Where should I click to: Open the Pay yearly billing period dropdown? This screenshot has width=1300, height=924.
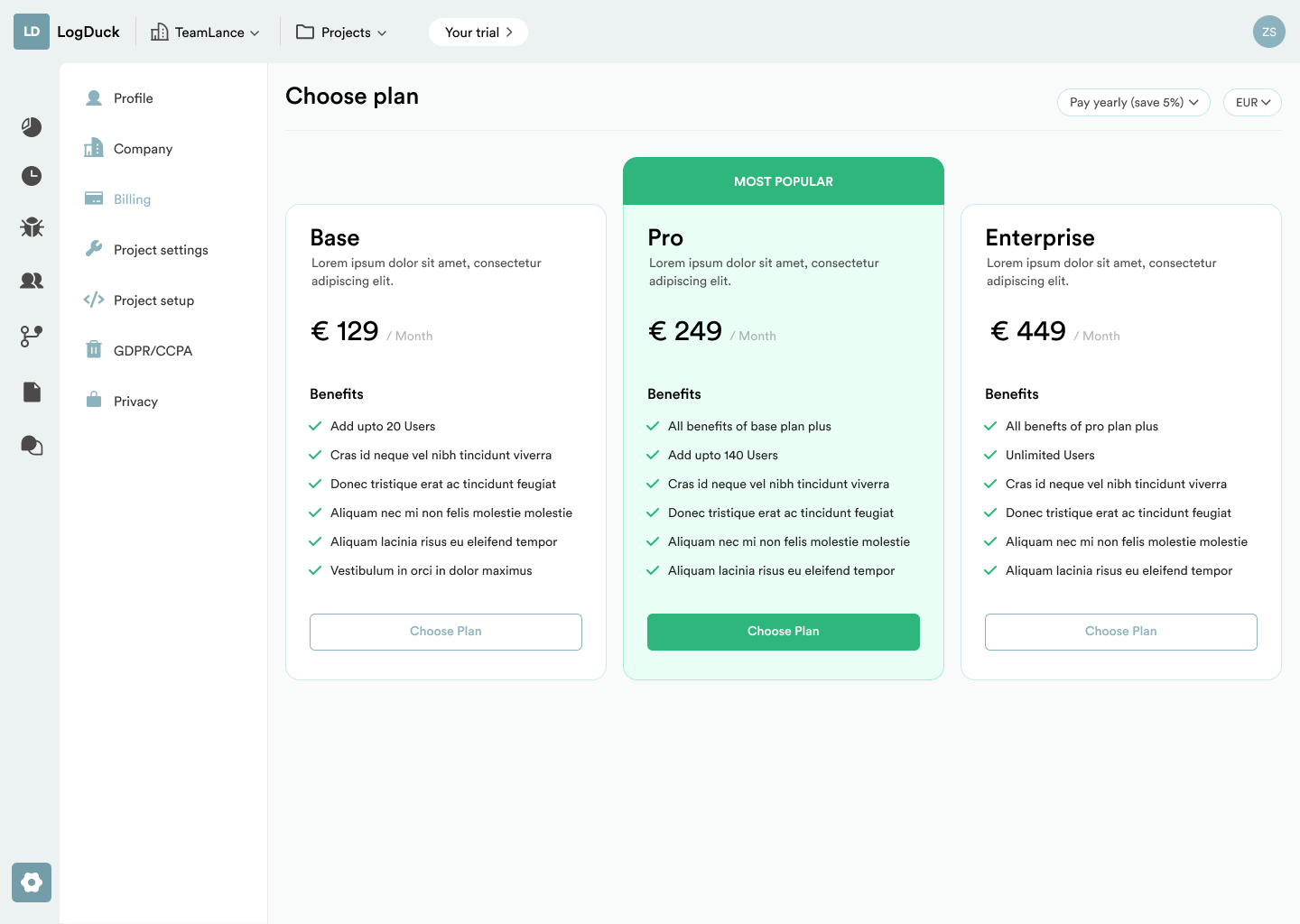(x=1133, y=103)
